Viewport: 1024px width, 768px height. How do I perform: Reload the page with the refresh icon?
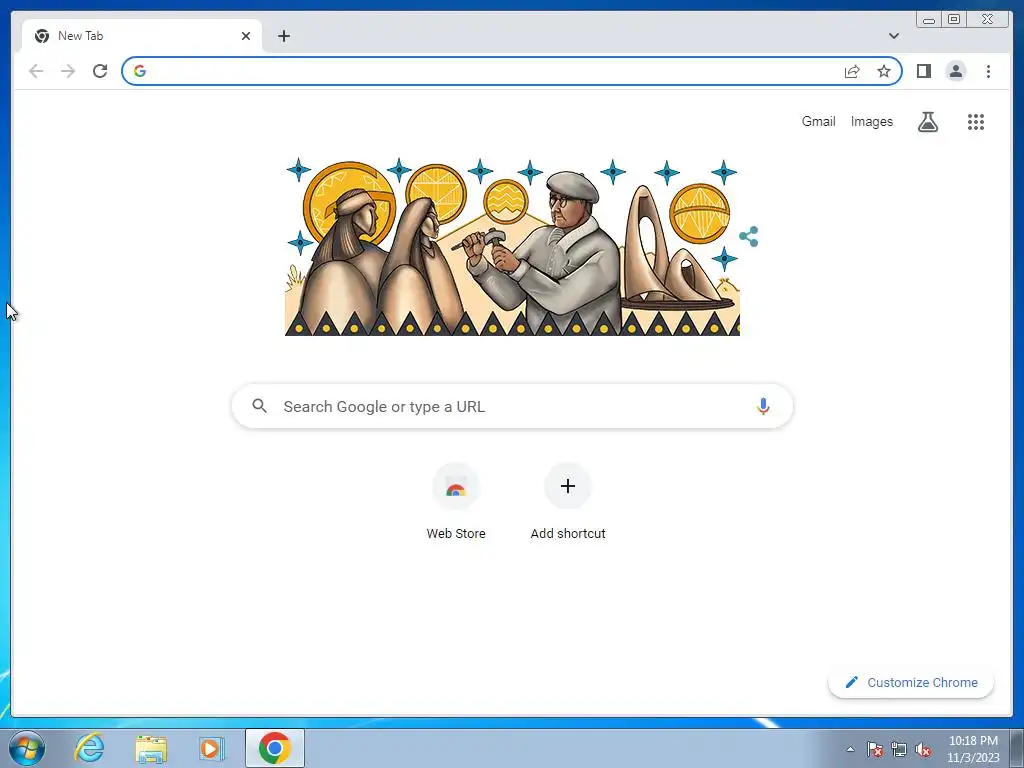tap(100, 71)
